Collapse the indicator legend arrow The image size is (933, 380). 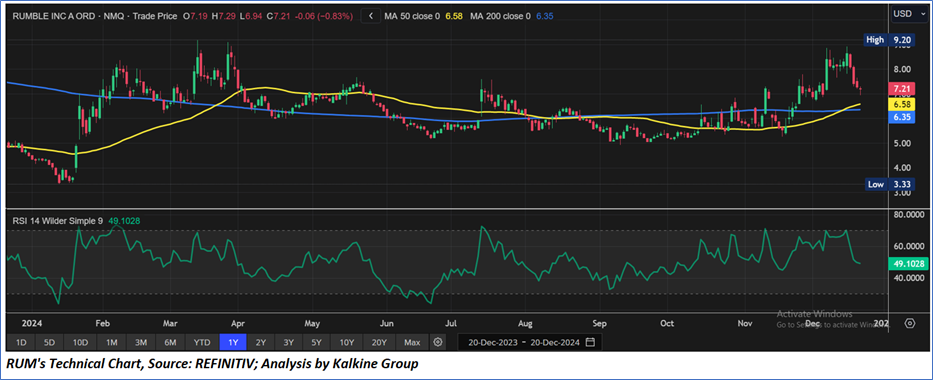click(x=371, y=17)
